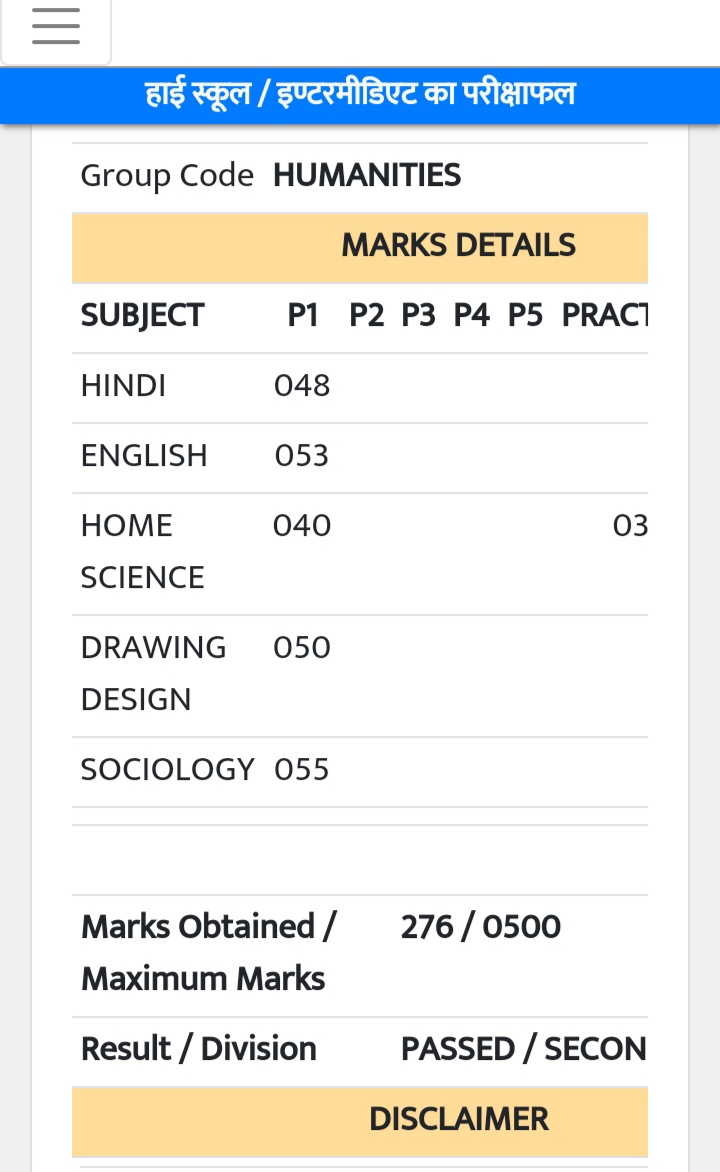Click the P2 column header
This screenshot has height=1172, width=720.
tap(366, 315)
